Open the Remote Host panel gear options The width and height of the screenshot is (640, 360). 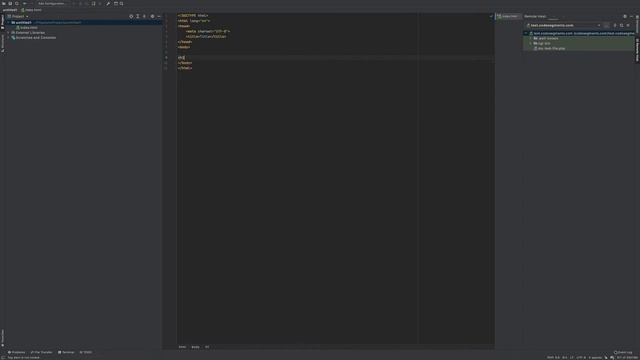pos(624,16)
